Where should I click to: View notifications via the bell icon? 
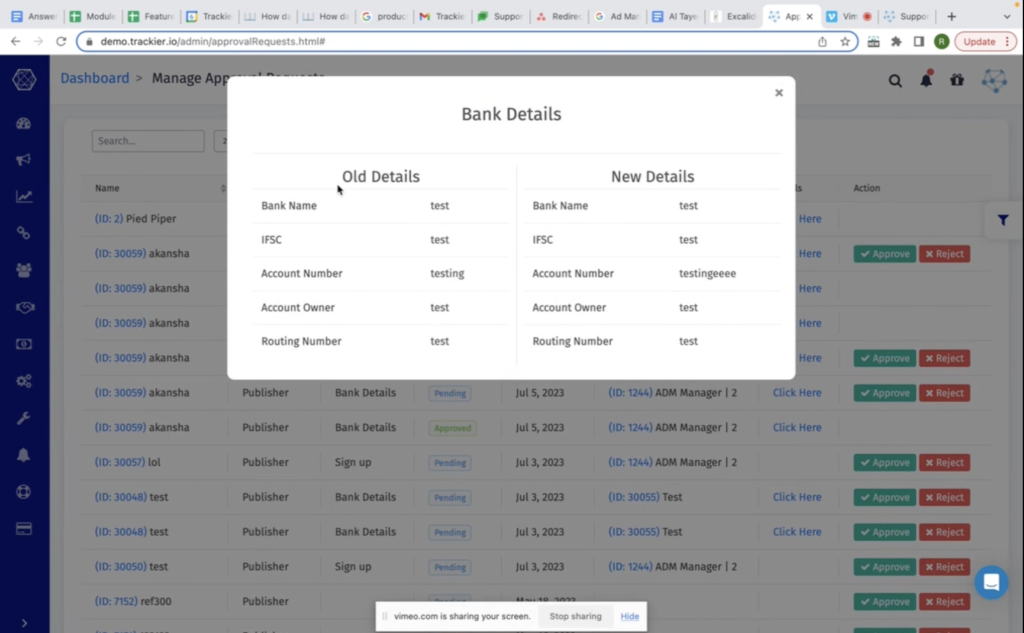[925, 79]
